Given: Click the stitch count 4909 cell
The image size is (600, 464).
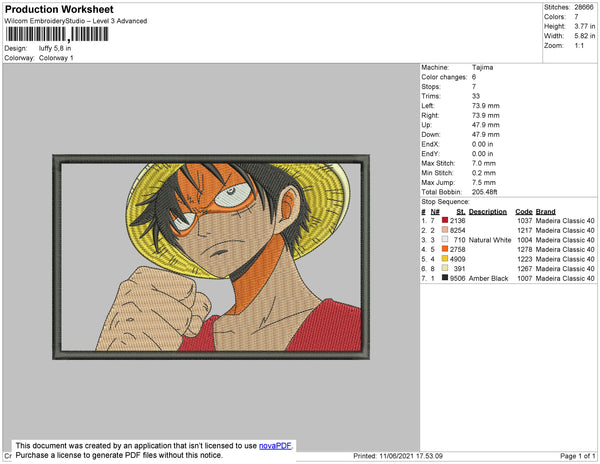Looking at the screenshot, I should tap(457, 259).
